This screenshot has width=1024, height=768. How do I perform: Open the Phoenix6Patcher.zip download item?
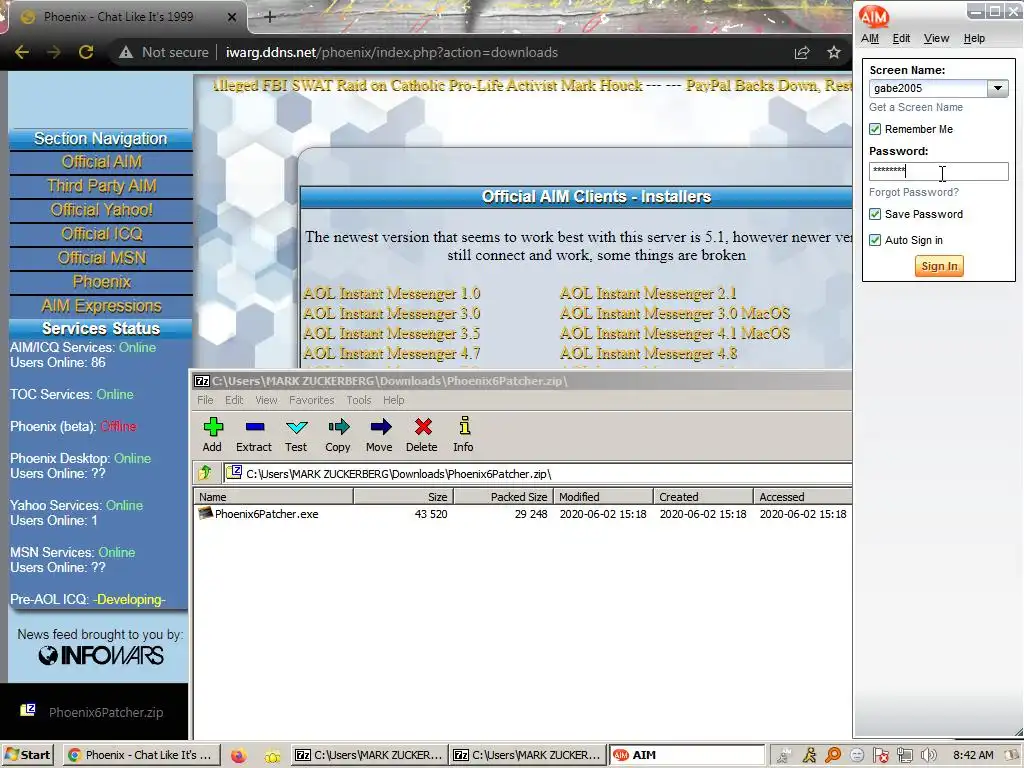click(x=91, y=712)
